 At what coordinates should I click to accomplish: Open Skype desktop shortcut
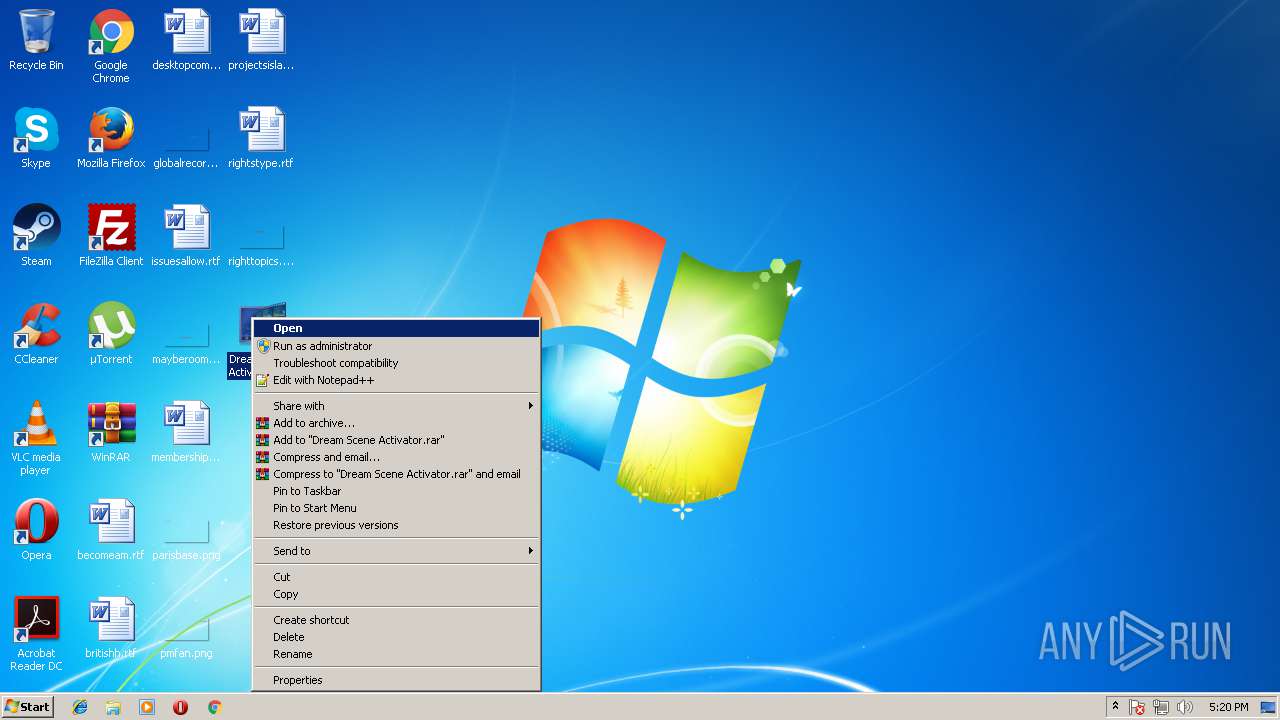(x=36, y=138)
